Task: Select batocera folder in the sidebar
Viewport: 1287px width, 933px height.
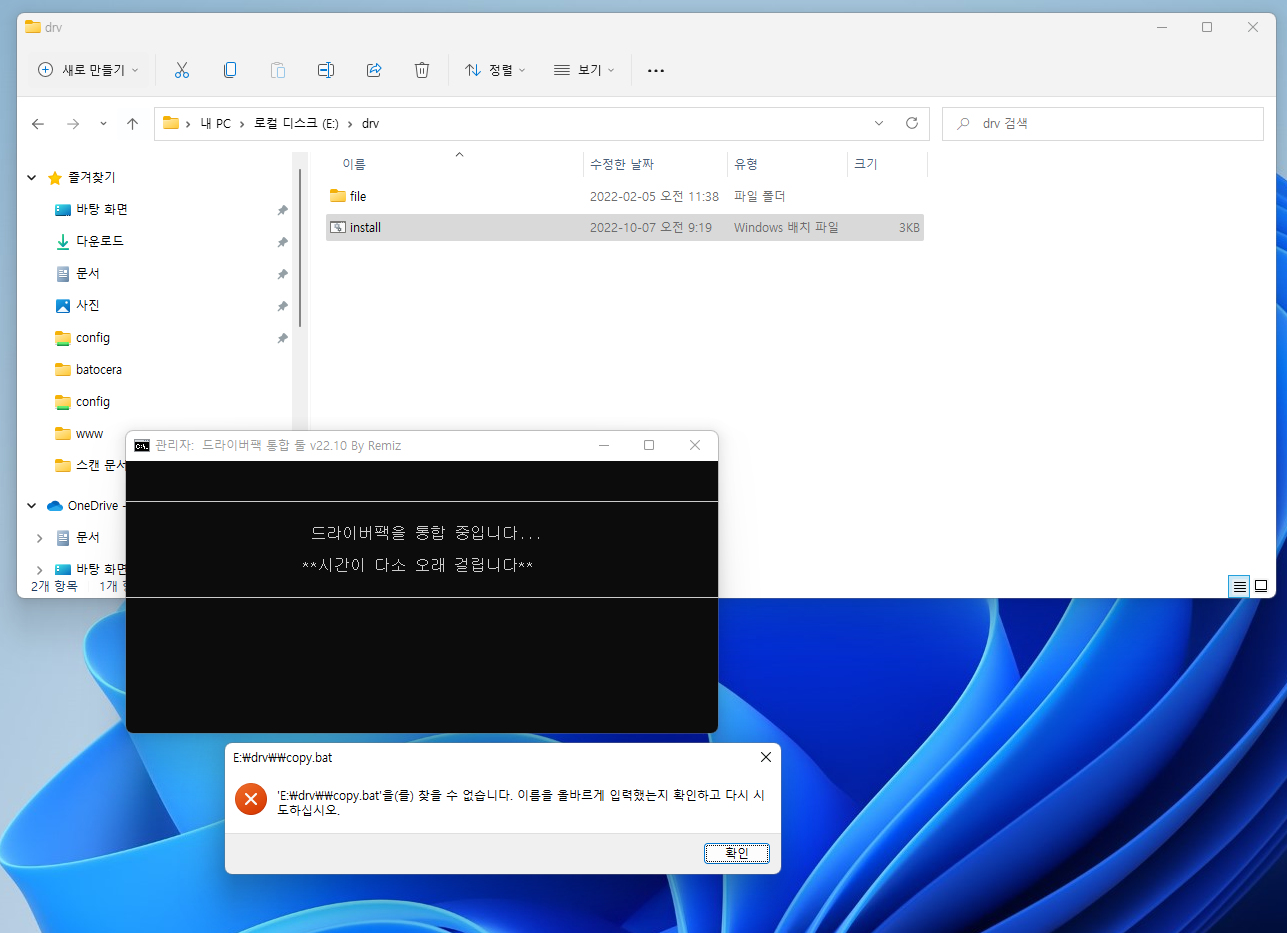Action: point(99,369)
